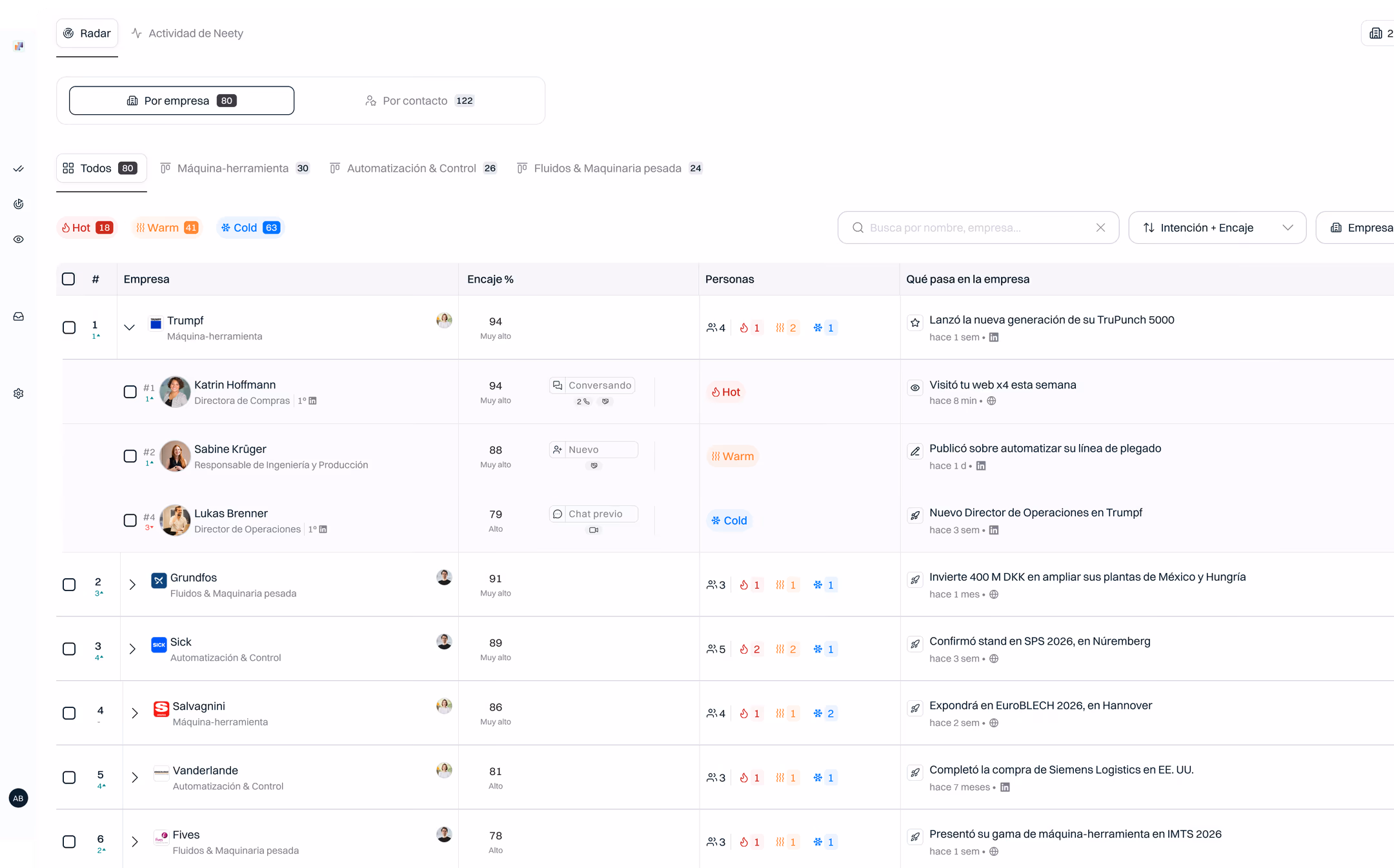Open Katrin Hoffmann's 'Conversando' status
1394x868 pixels.
tap(592, 385)
